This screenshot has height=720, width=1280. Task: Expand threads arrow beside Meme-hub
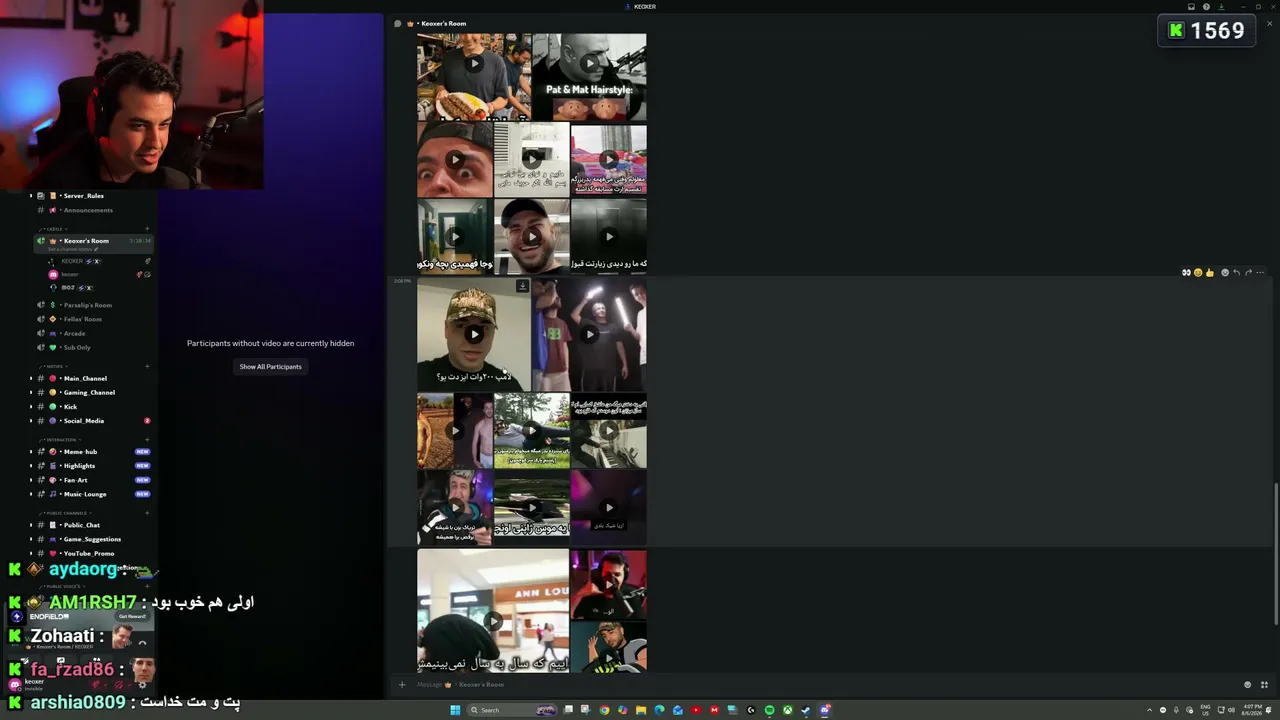pyautogui.click(x=30, y=452)
